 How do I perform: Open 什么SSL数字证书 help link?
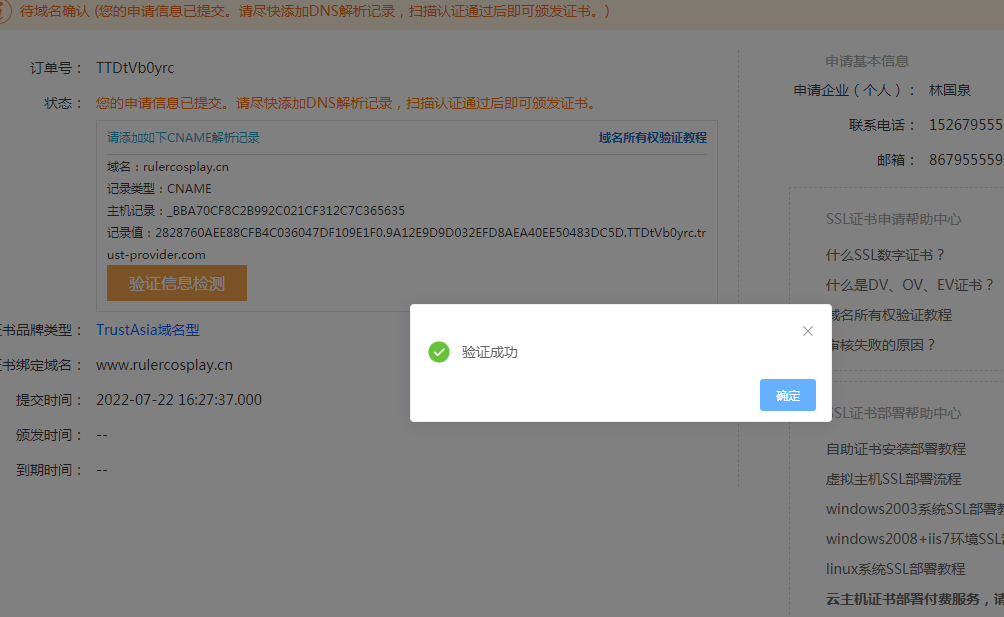[x=886, y=255]
